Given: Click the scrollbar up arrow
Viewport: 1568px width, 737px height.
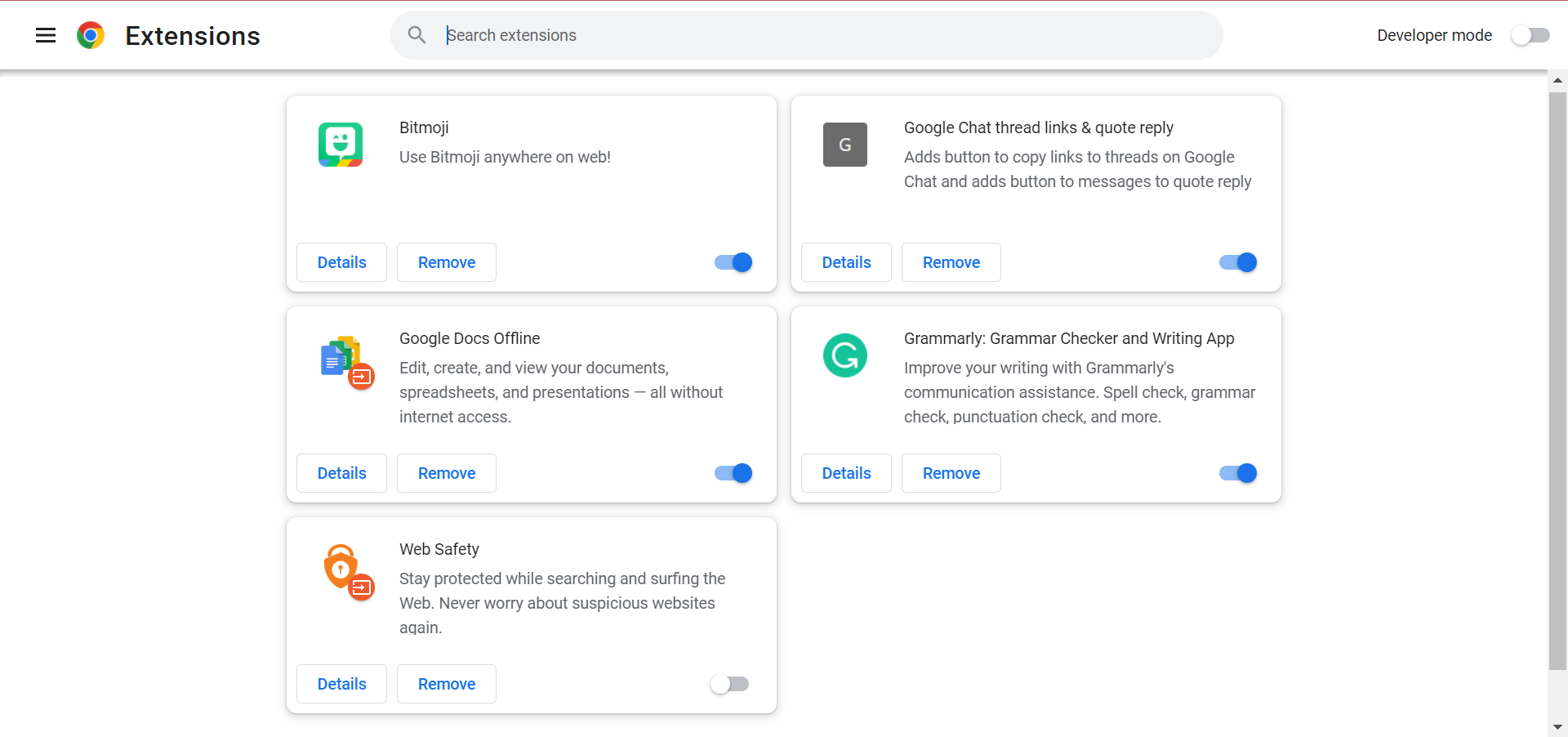Looking at the screenshot, I should [1557, 80].
